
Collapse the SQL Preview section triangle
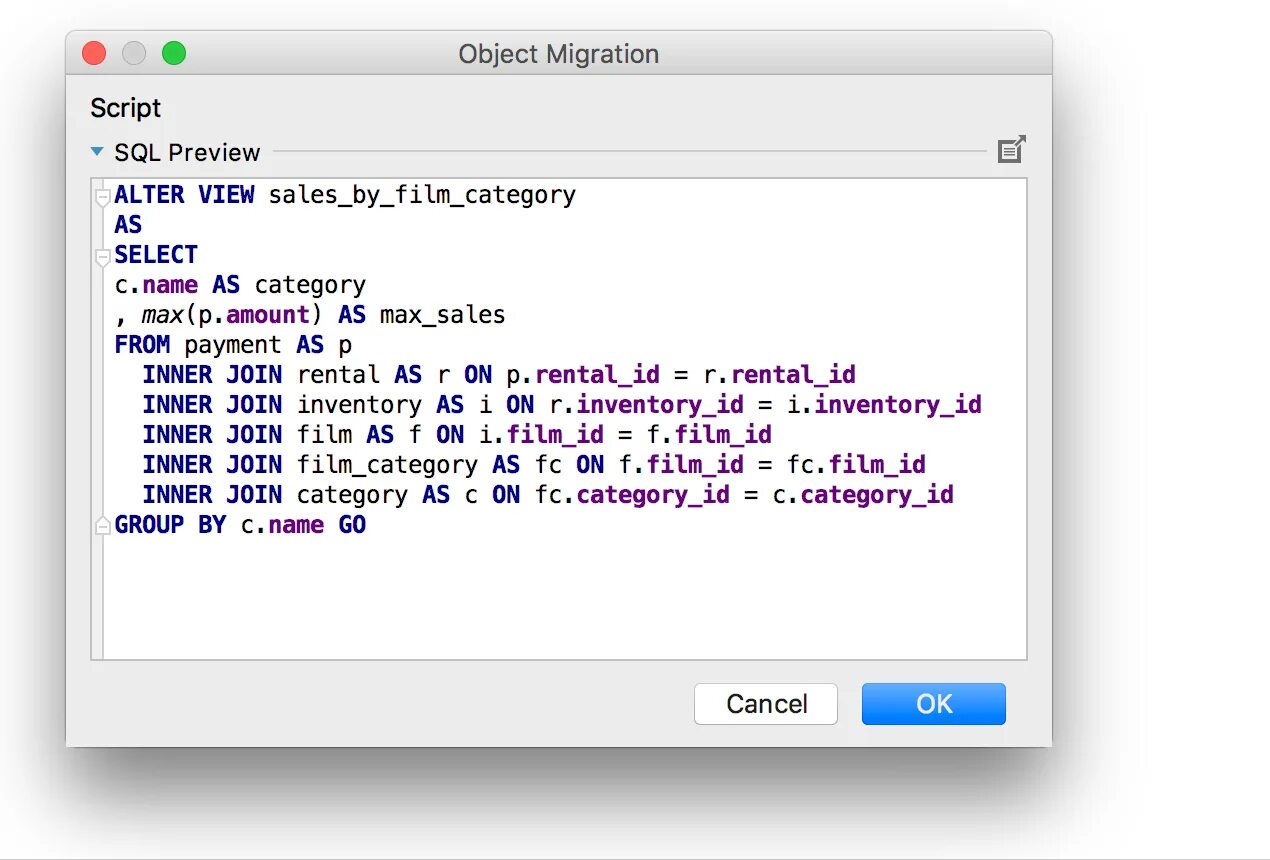pos(97,152)
